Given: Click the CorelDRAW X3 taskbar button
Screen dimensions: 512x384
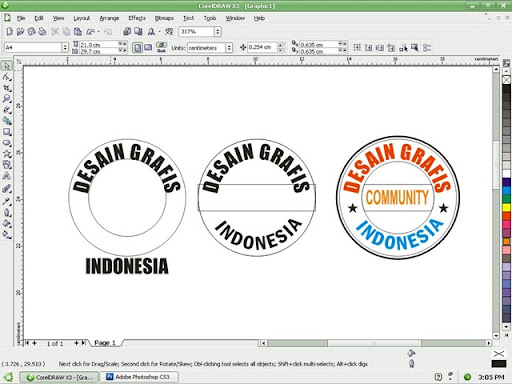Looking at the screenshot, I should coord(59,377).
